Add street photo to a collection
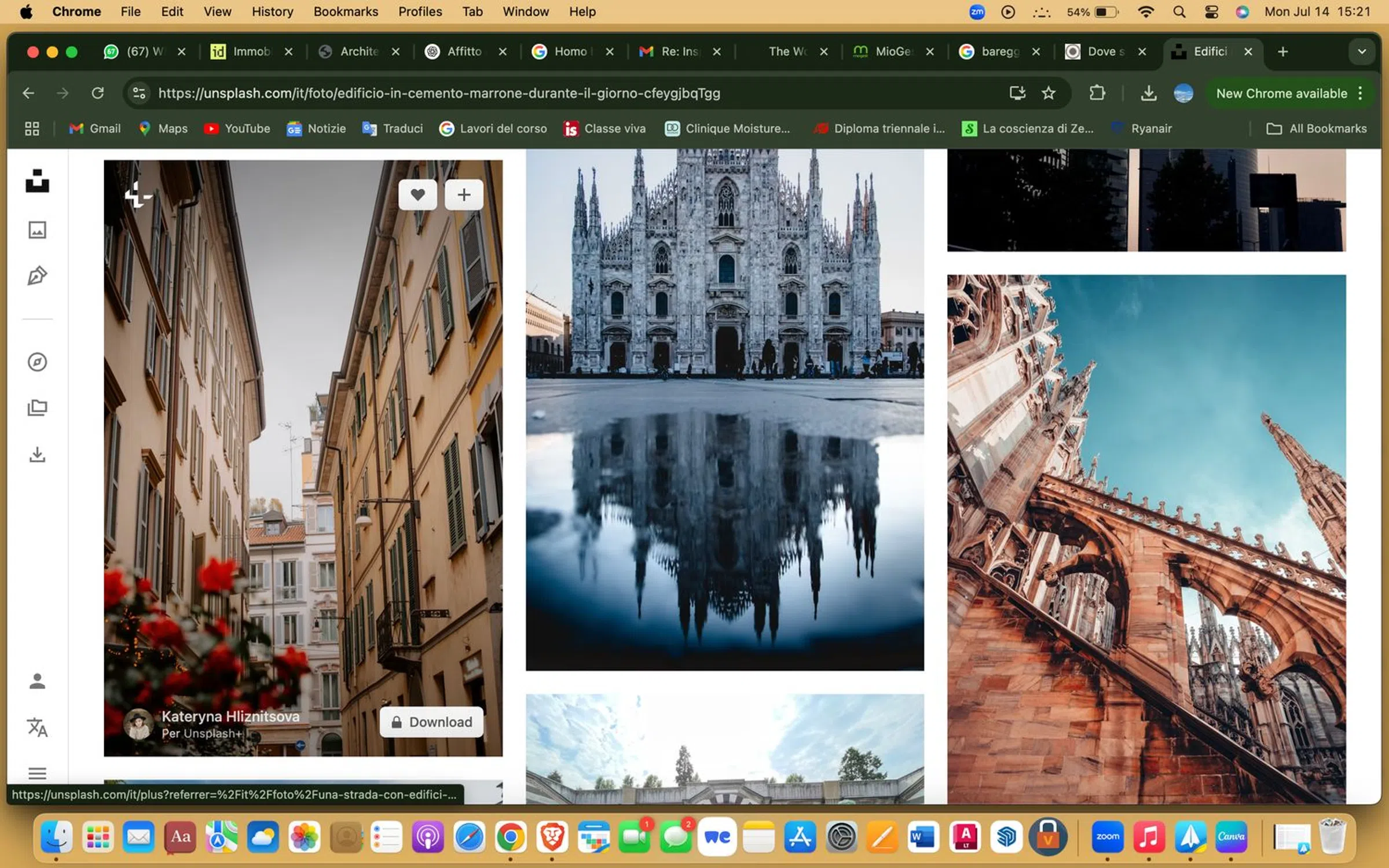The image size is (1389, 868). [x=464, y=195]
